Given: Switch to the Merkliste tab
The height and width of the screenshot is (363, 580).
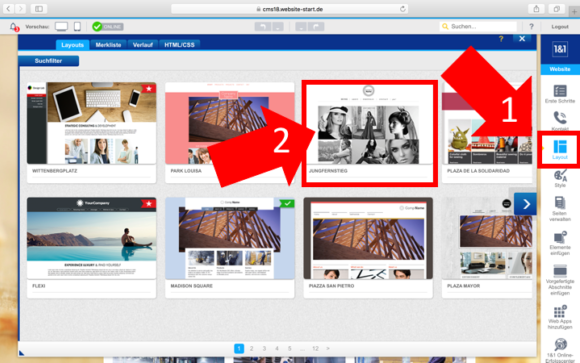Looking at the screenshot, I should click(108, 45).
